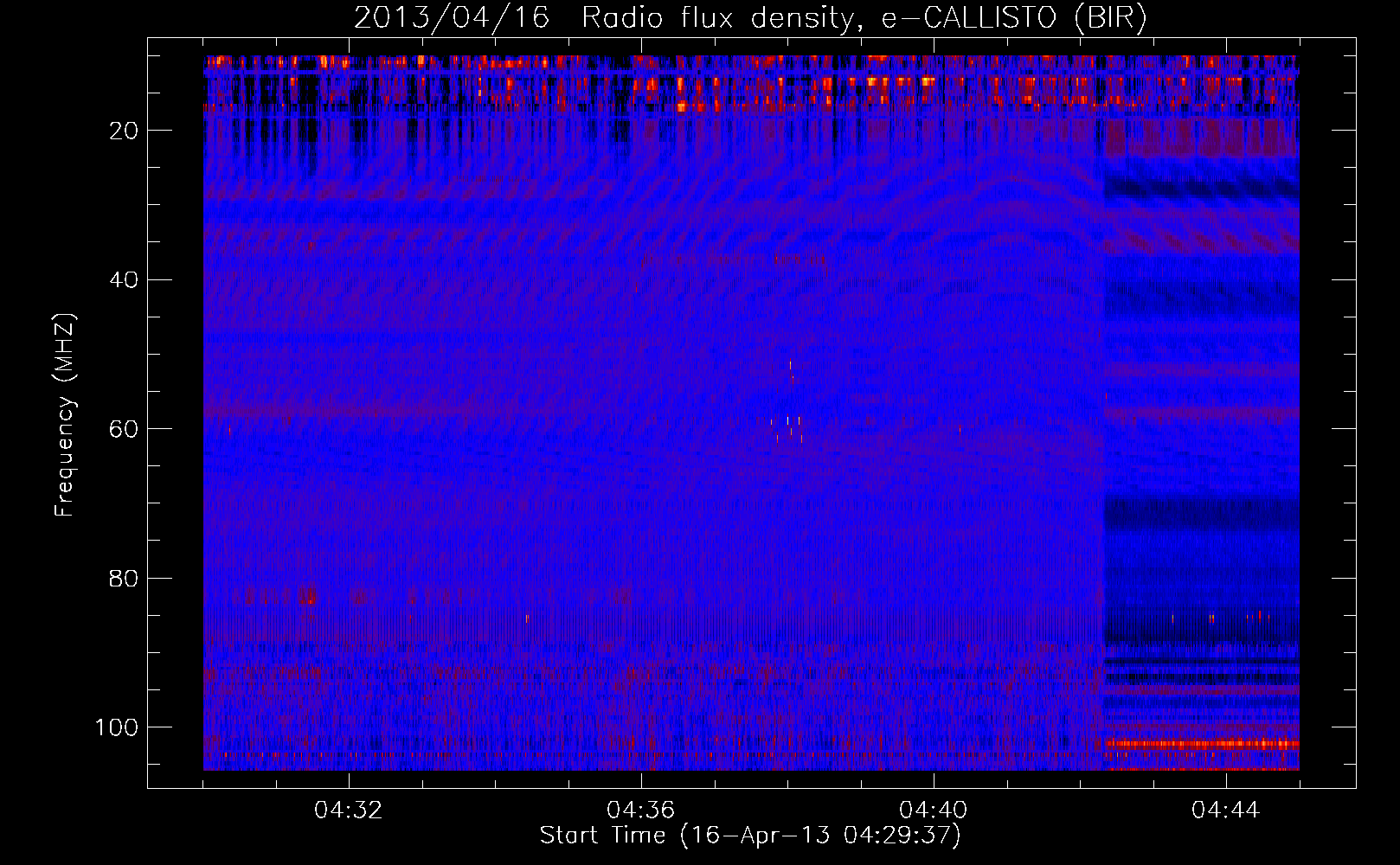Click the '40' frequency tick label
This screenshot has width=1400, height=865.
pos(125,280)
